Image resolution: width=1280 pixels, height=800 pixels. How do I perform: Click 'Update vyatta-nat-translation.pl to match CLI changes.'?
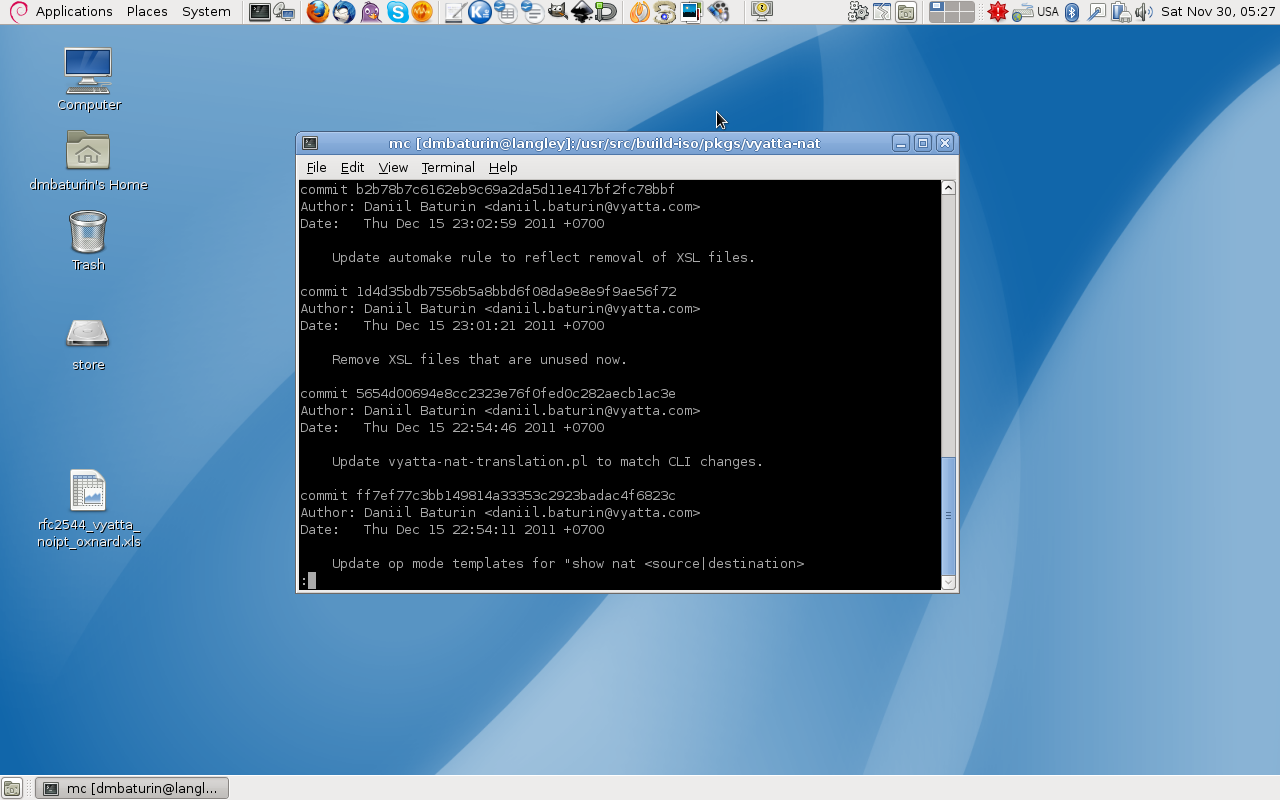point(547,461)
